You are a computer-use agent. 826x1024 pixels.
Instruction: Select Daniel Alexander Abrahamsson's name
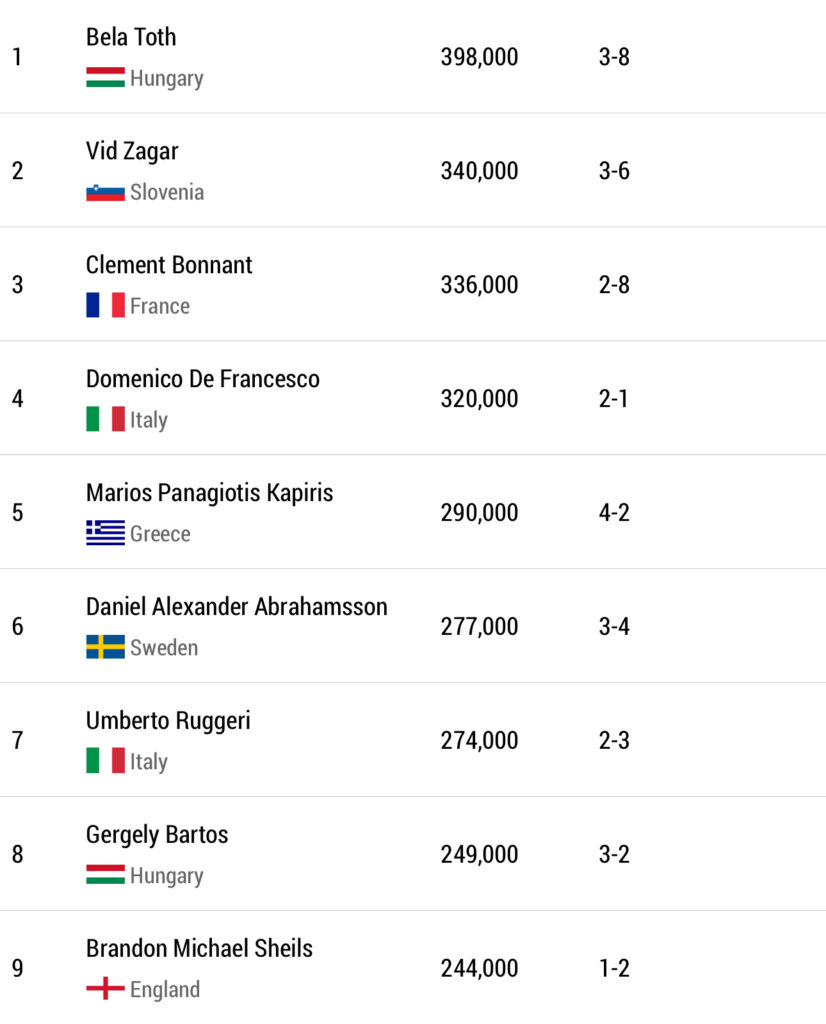[236, 607]
